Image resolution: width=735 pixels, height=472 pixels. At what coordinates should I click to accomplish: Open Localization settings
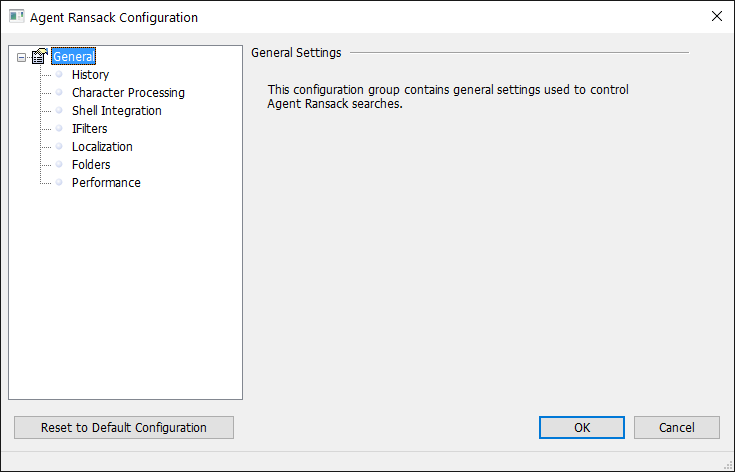click(x=102, y=147)
